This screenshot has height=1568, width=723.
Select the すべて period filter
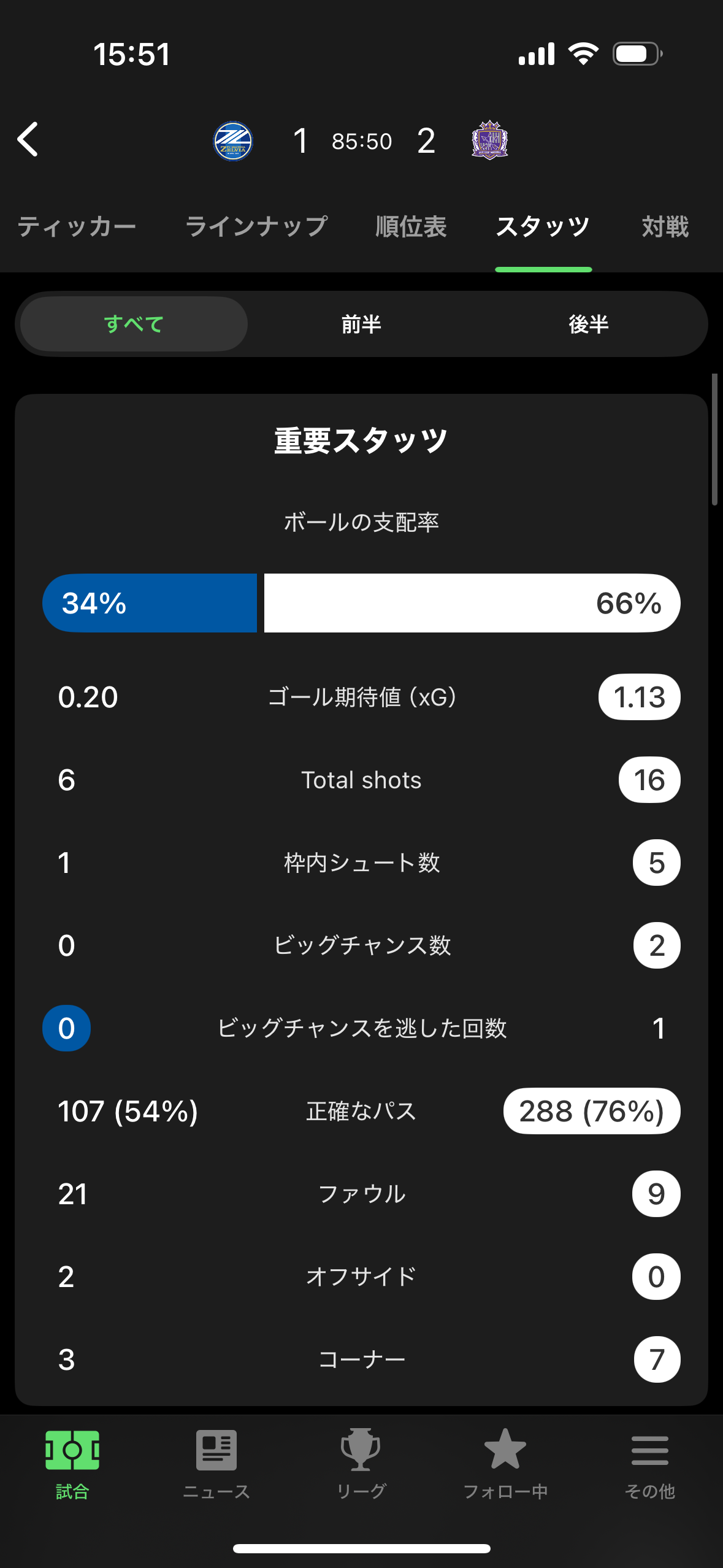pyautogui.click(x=134, y=324)
